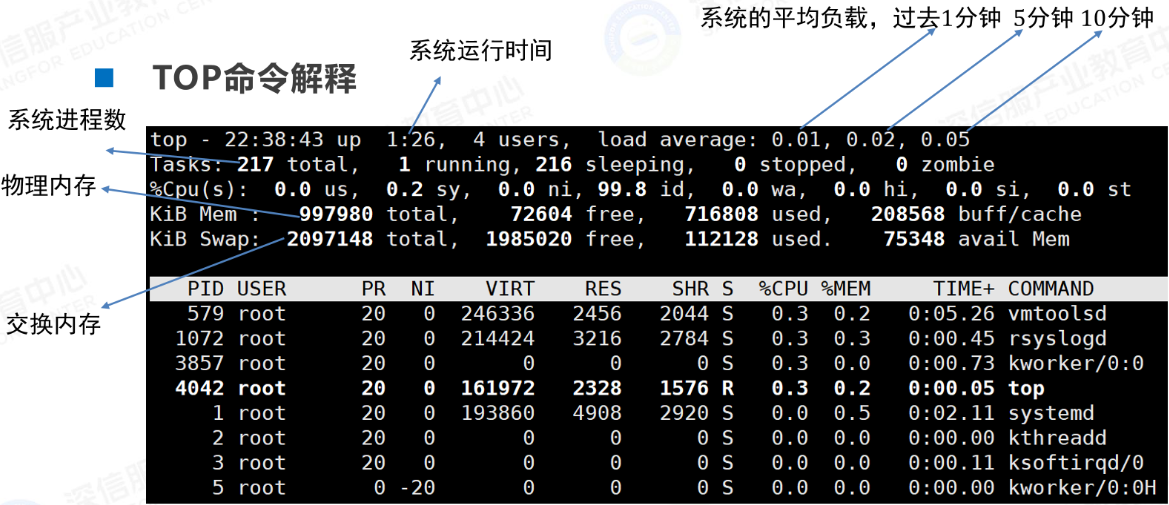Screen dimensions: 1169x505
Task: Click the "USER" column header
Action: click(x=262, y=289)
